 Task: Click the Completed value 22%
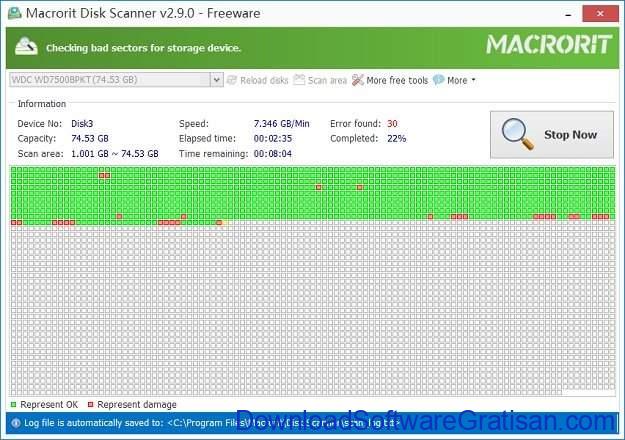(397, 139)
